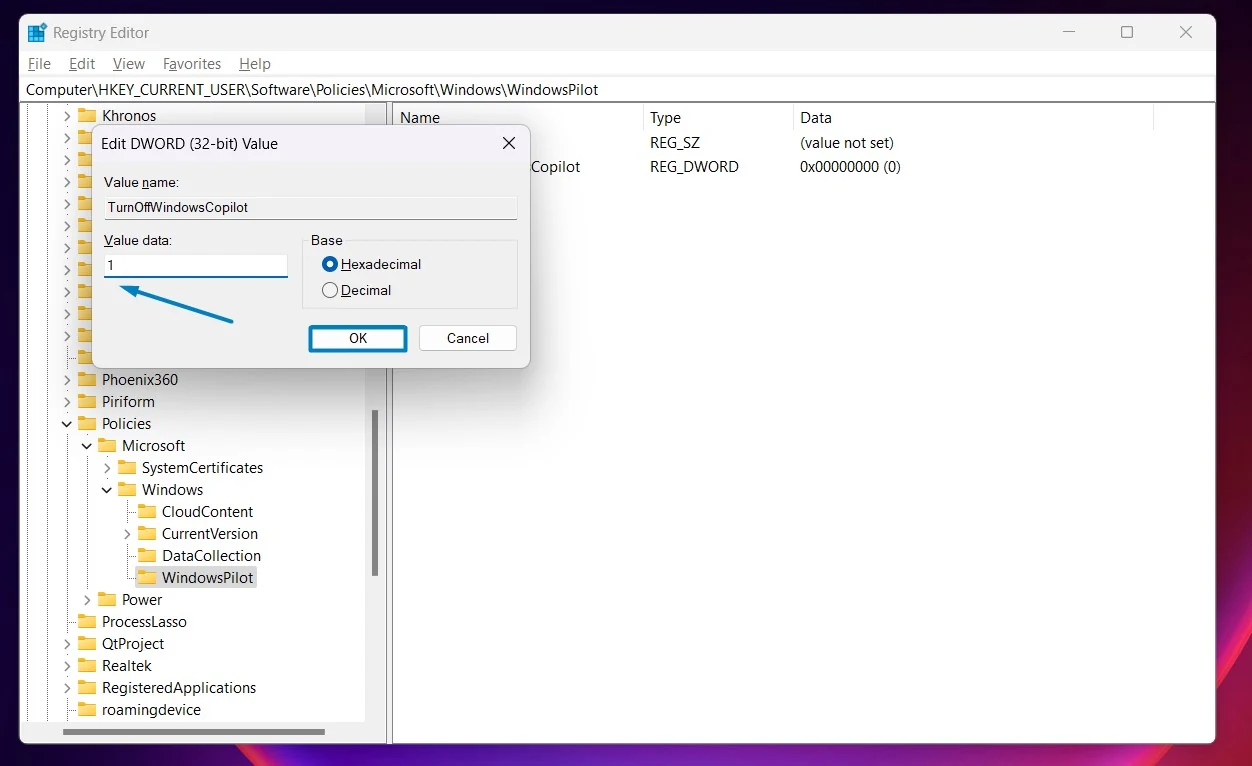Select the ProcessLasso folder icon
The height and width of the screenshot is (766, 1252).
(87, 622)
